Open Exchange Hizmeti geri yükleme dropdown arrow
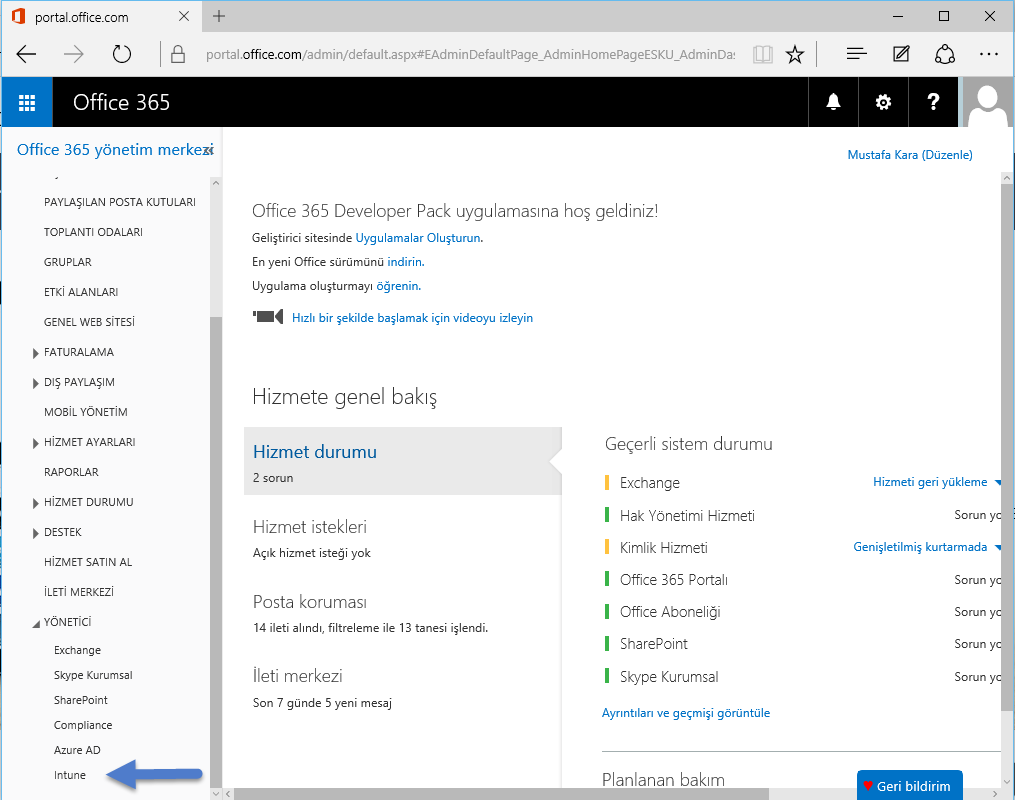1015x800 pixels. [x=998, y=482]
